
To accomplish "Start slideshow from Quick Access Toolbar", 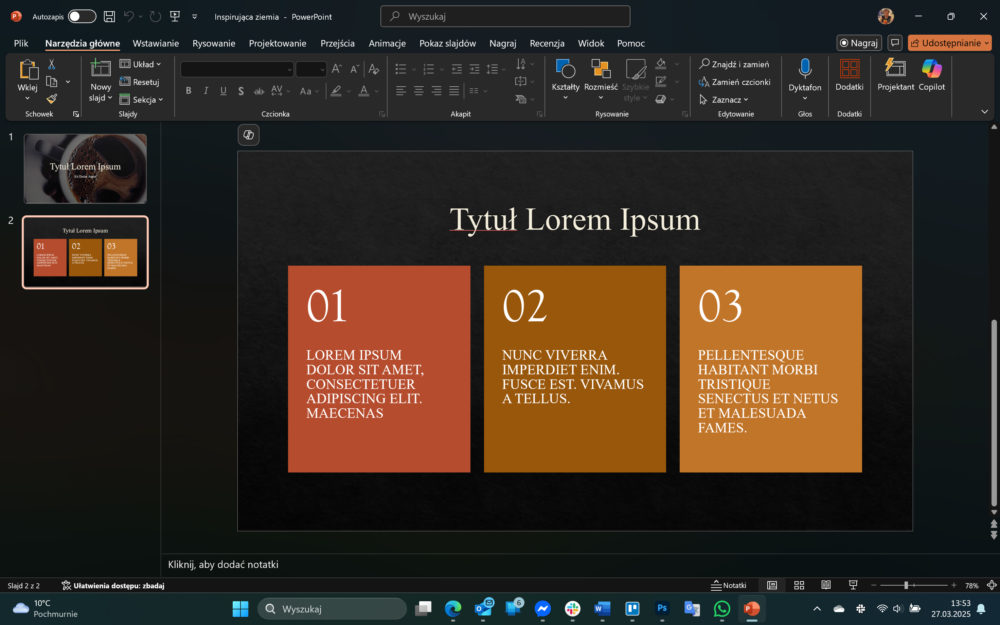I will pos(175,17).
